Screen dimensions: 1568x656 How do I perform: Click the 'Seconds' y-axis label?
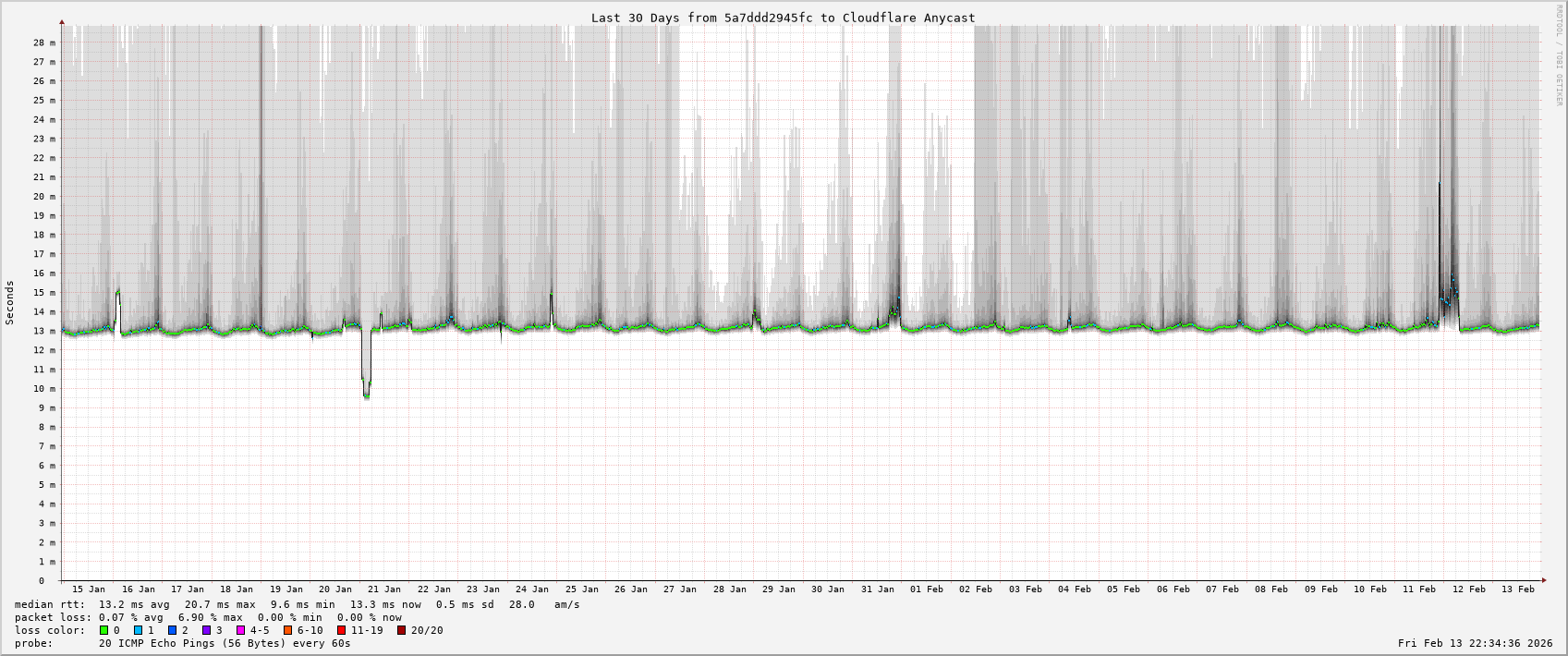(x=10, y=303)
